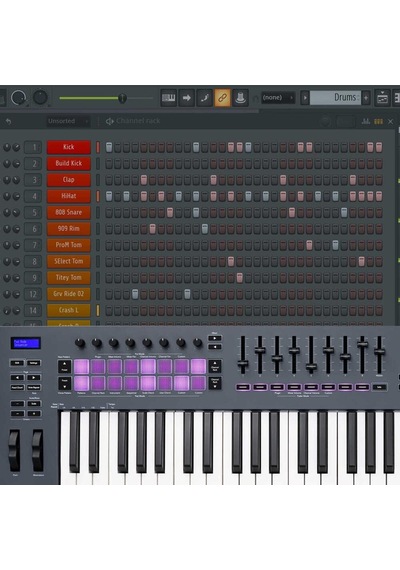The image size is (400, 570).
Task: Click the second dark knob in top toolbar
Action: pyautogui.click(x=40, y=98)
